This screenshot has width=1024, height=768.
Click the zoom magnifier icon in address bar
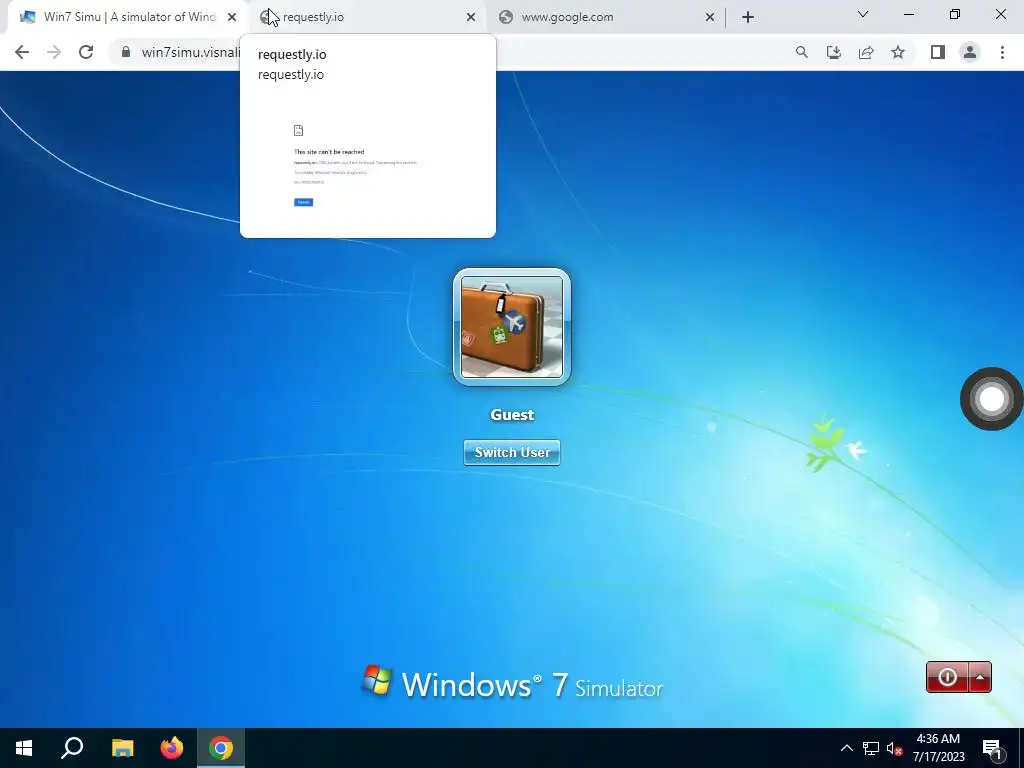click(x=801, y=52)
